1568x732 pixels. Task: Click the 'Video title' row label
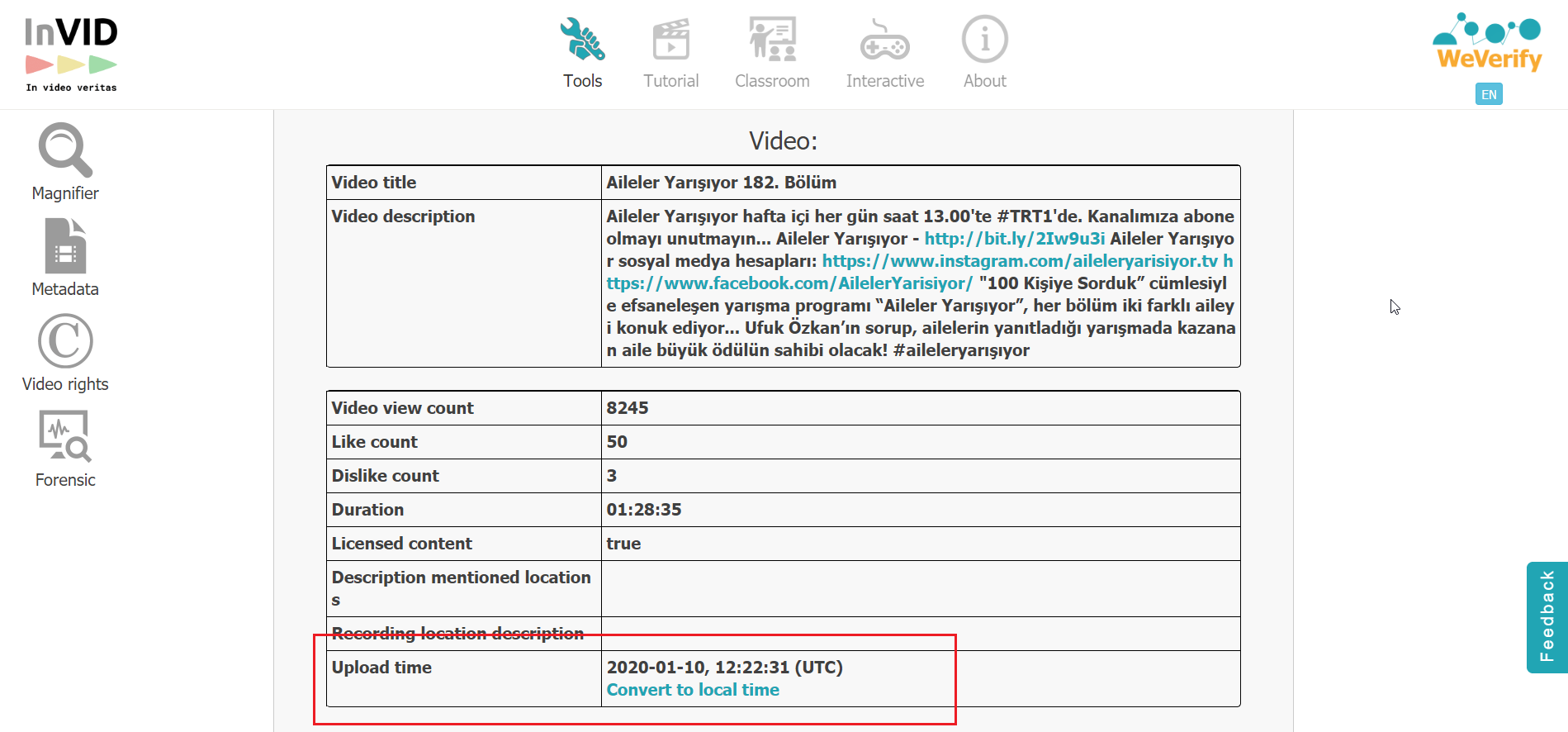pos(373,183)
